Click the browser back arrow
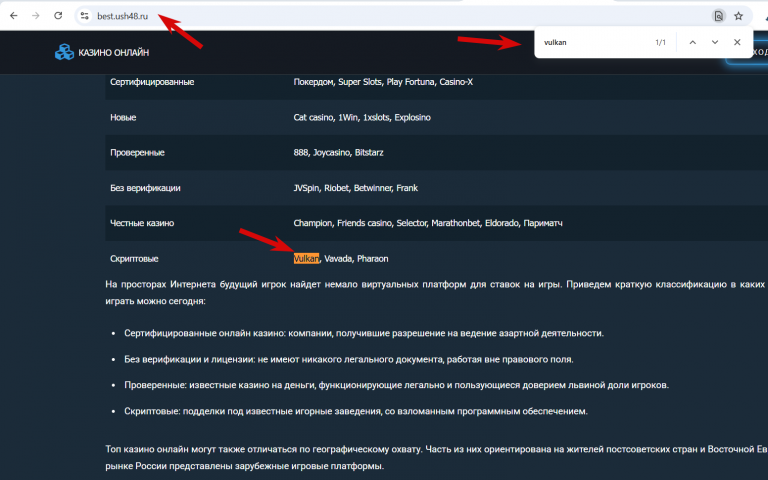Screen dimensions: 768x480 click(14, 16)
